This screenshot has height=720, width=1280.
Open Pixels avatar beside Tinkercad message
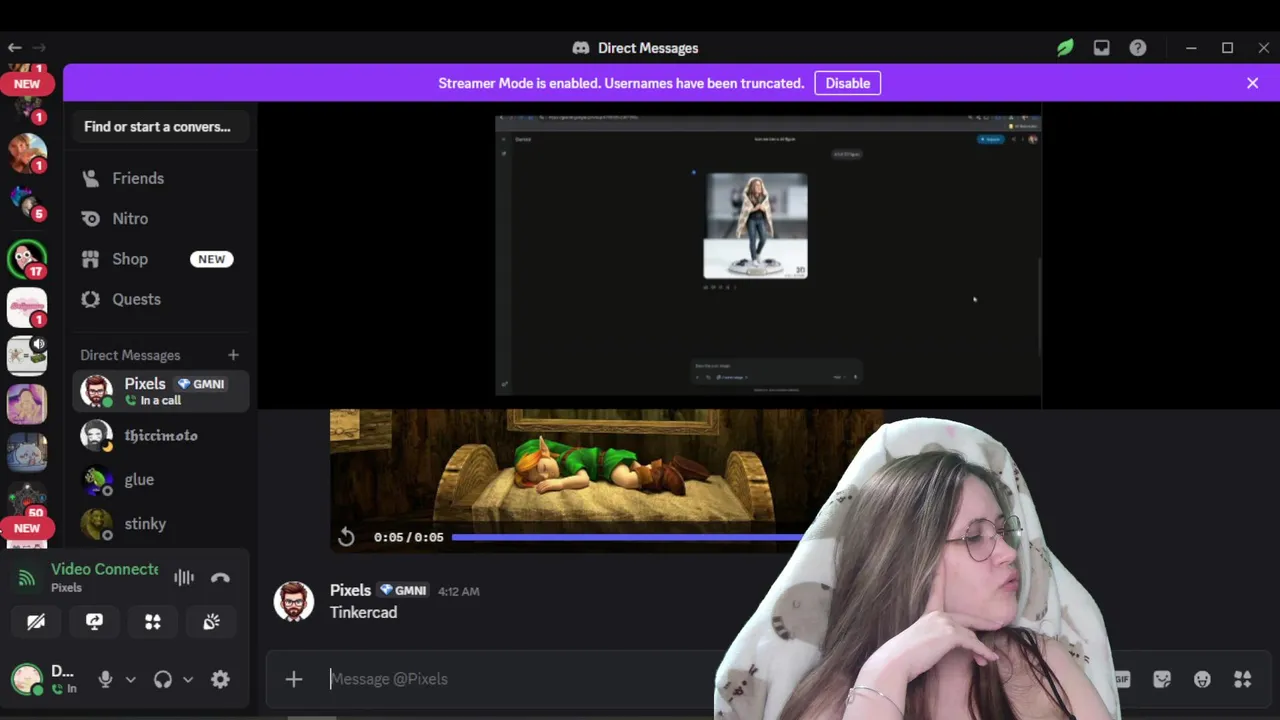point(293,601)
